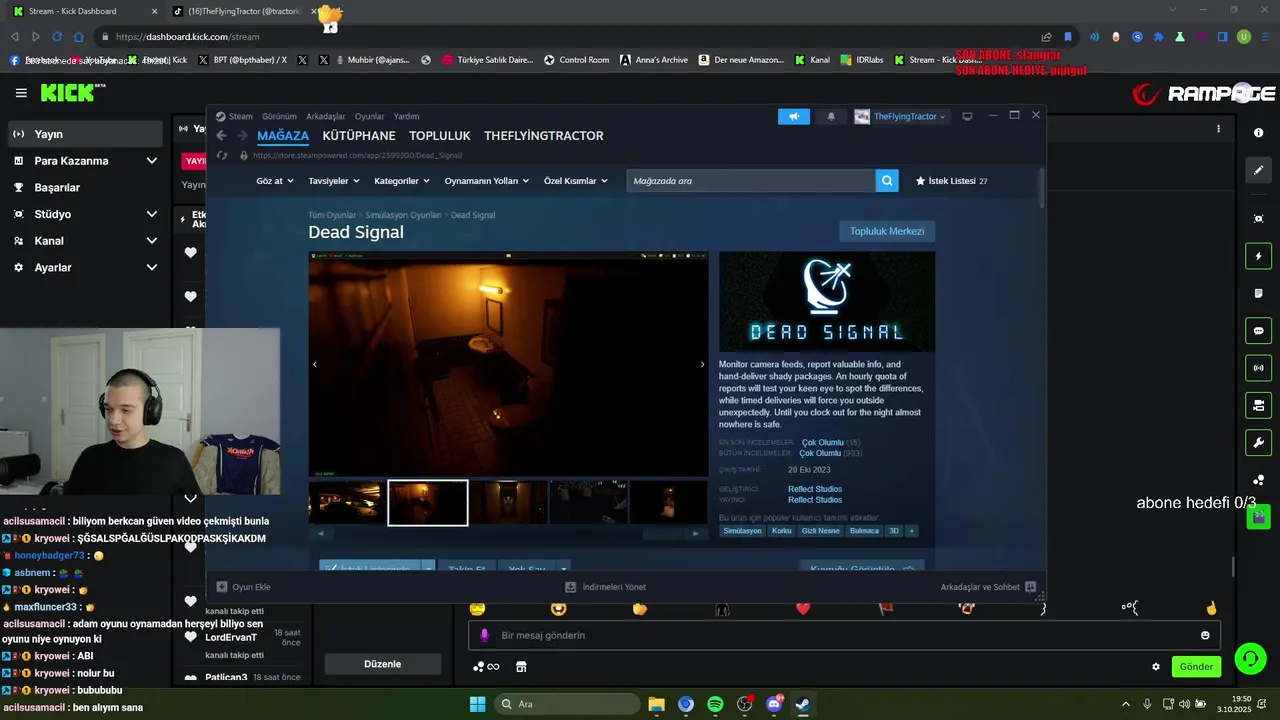This screenshot has width=1280, height=720.
Task: Go back in the Steam window
Action: [222, 136]
